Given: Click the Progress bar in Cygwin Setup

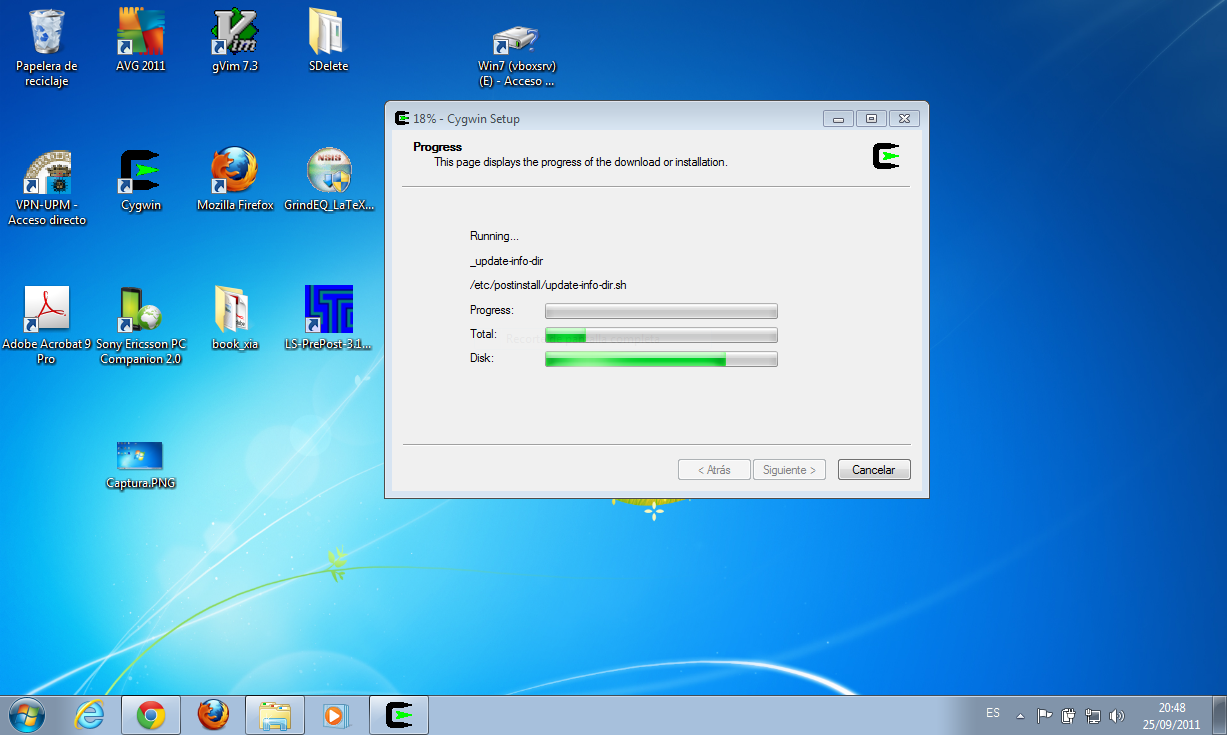Looking at the screenshot, I should click(x=661, y=311).
